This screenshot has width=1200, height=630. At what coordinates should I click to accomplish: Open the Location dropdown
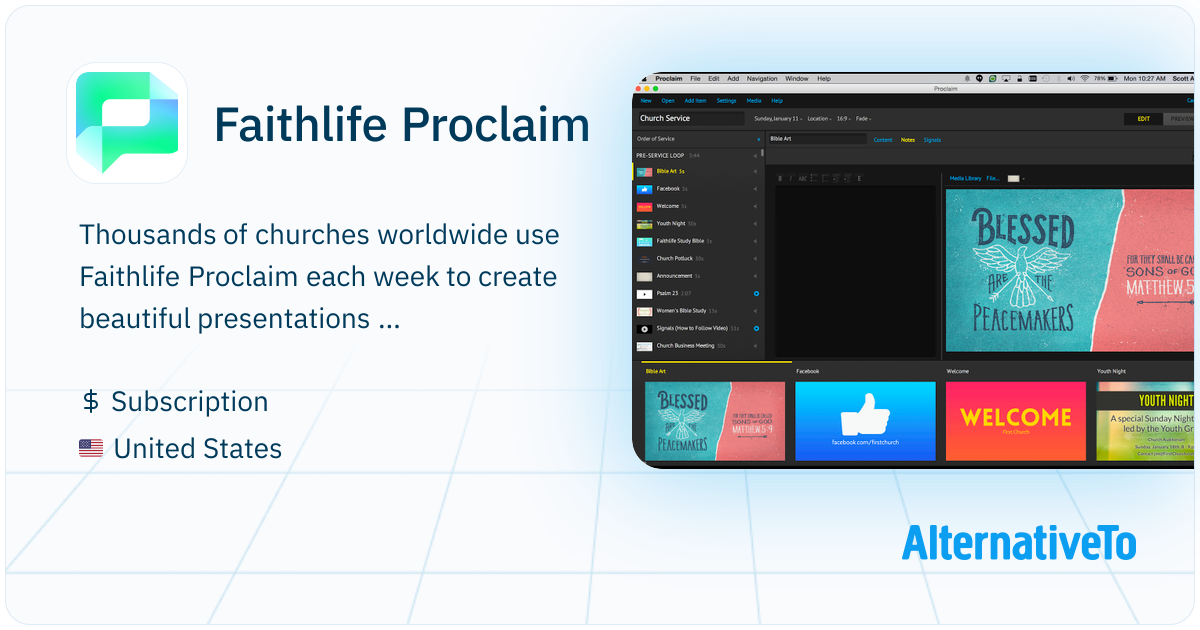[820, 119]
